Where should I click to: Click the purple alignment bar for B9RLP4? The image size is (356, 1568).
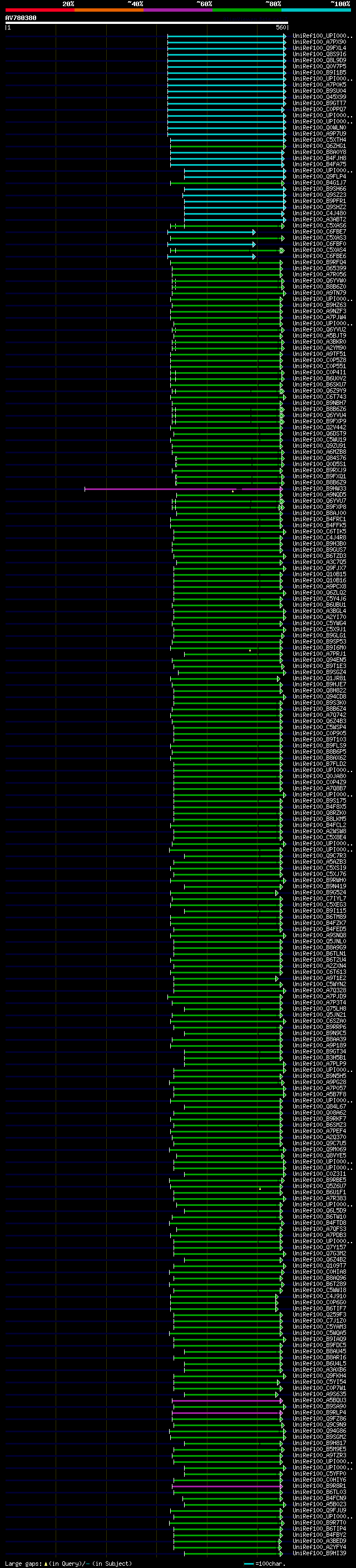[x=227, y=1412]
